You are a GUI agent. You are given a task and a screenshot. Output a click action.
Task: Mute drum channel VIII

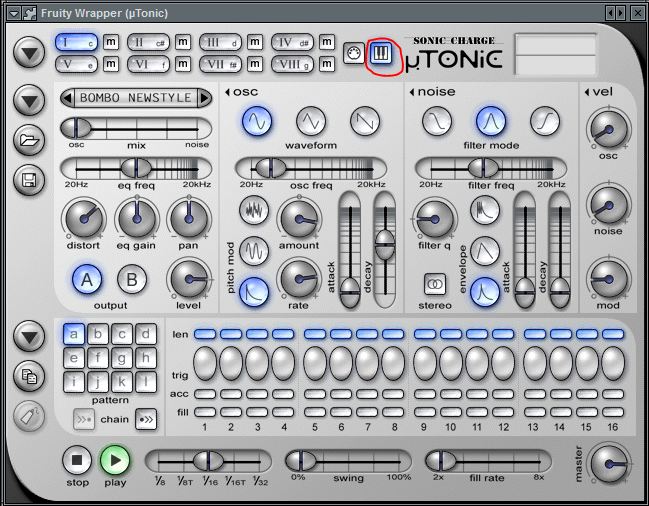pos(327,64)
